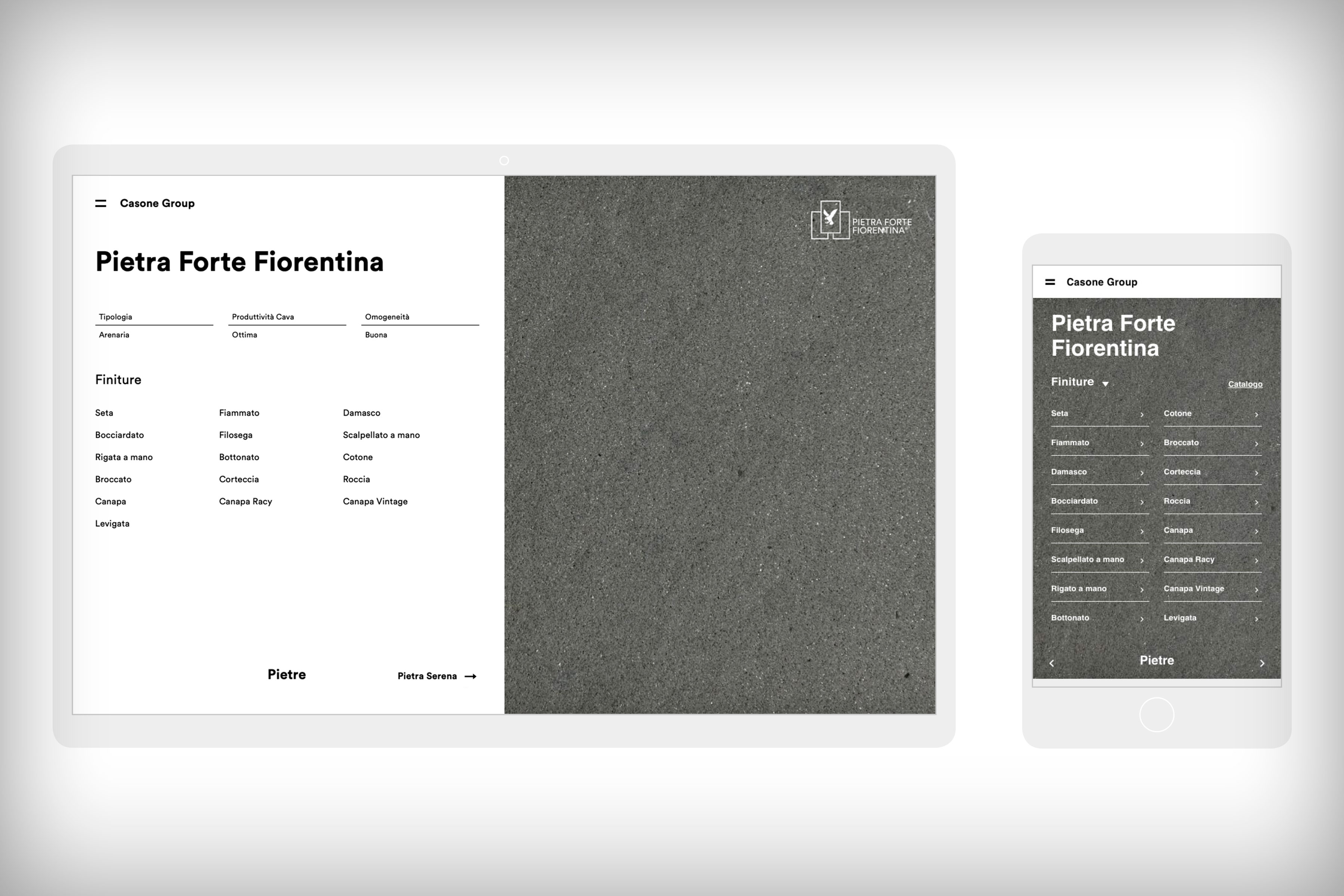Click the chevron on the mobile Canapa row
Viewport: 1344px width, 896px height.
1256,531
